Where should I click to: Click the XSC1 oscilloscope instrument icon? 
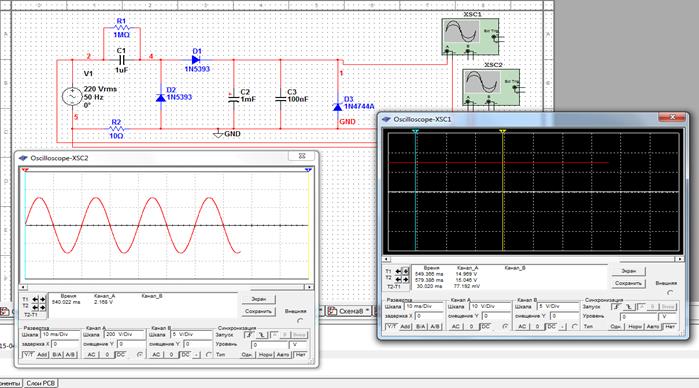click(x=470, y=37)
